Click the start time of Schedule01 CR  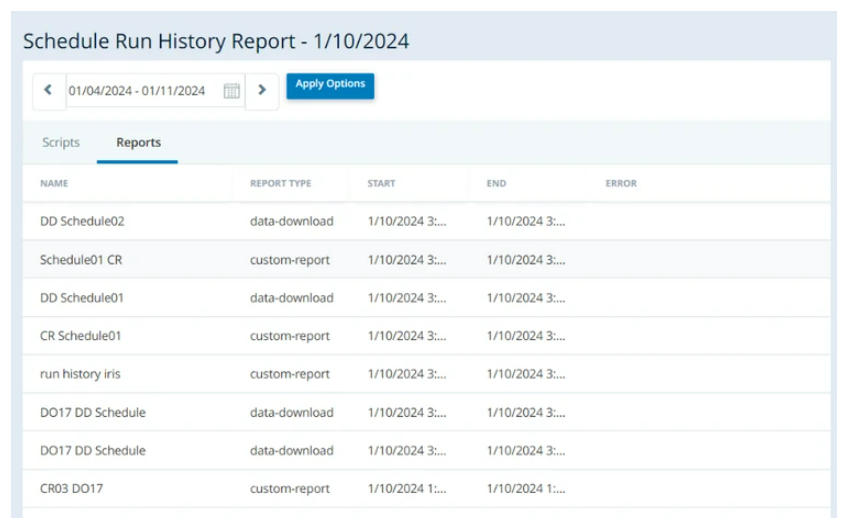click(x=407, y=260)
